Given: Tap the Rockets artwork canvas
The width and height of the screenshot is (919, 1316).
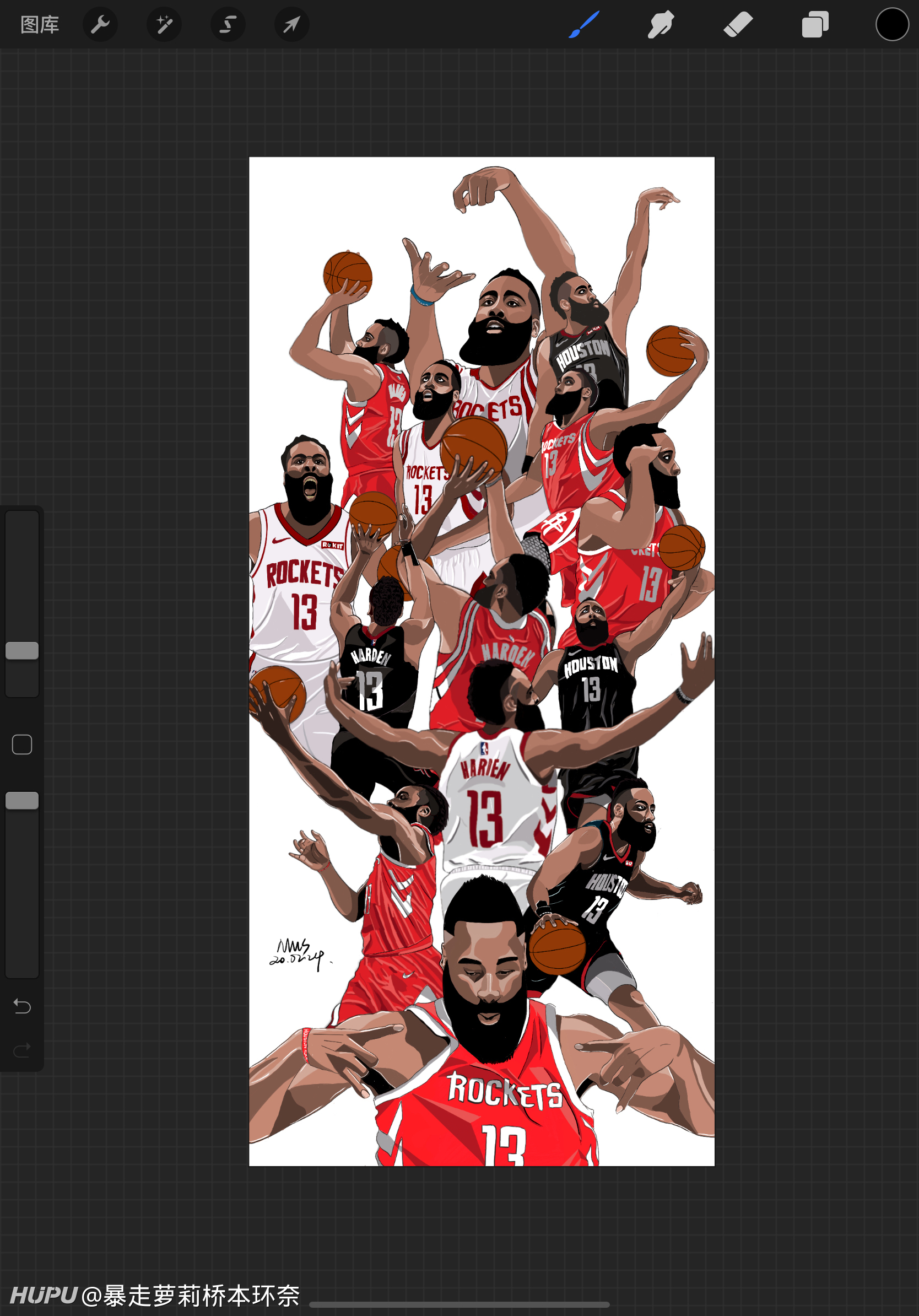Looking at the screenshot, I should (x=482, y=661).
